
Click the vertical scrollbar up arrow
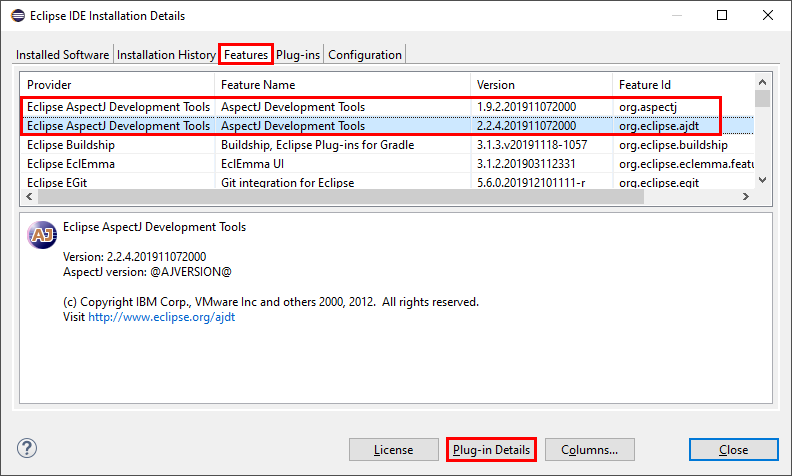coord(763,82)
